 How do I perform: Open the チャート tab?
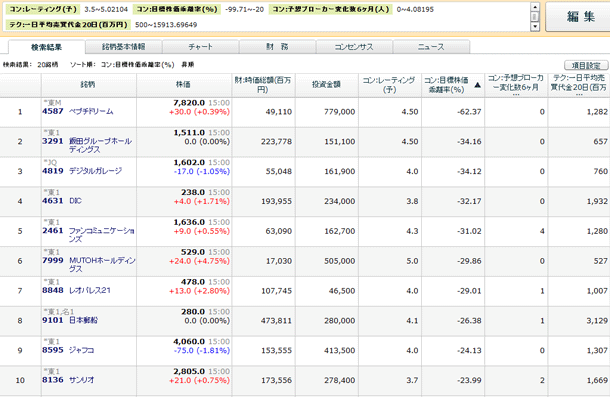(200, 47)
